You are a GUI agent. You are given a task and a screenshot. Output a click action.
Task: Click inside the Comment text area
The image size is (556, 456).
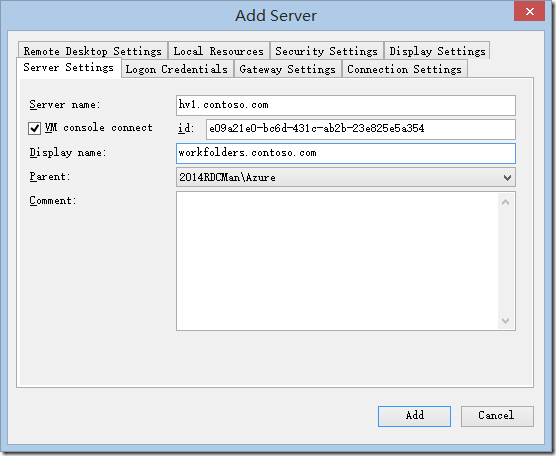point(337,261)
